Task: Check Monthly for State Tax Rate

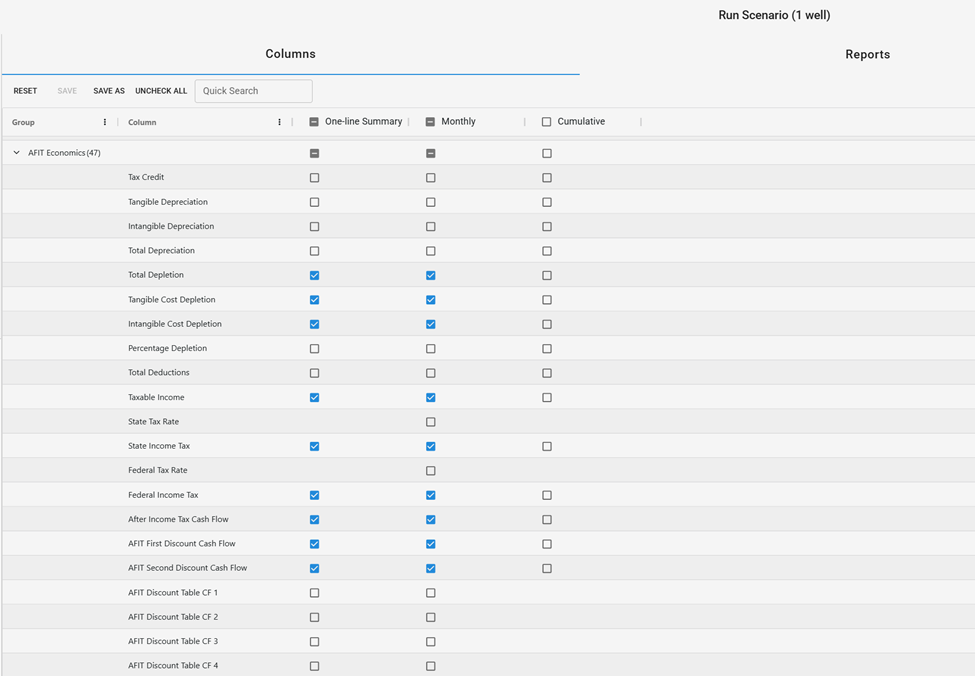Action: point(431,422)
